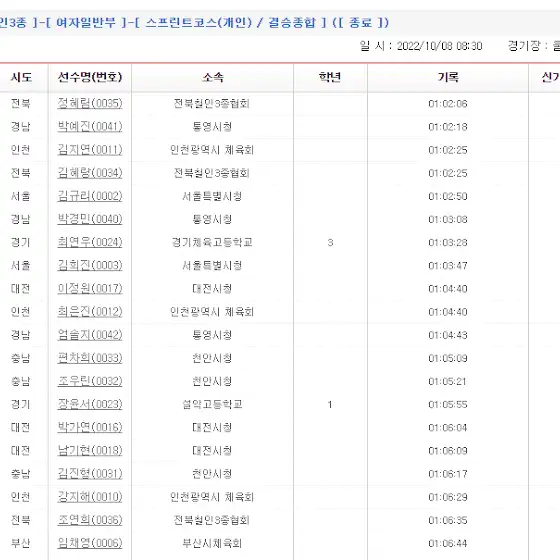This screenshot has height=560, width=560.
Task: Click the 선수명(번호) column header
Action: click(90, 77)
